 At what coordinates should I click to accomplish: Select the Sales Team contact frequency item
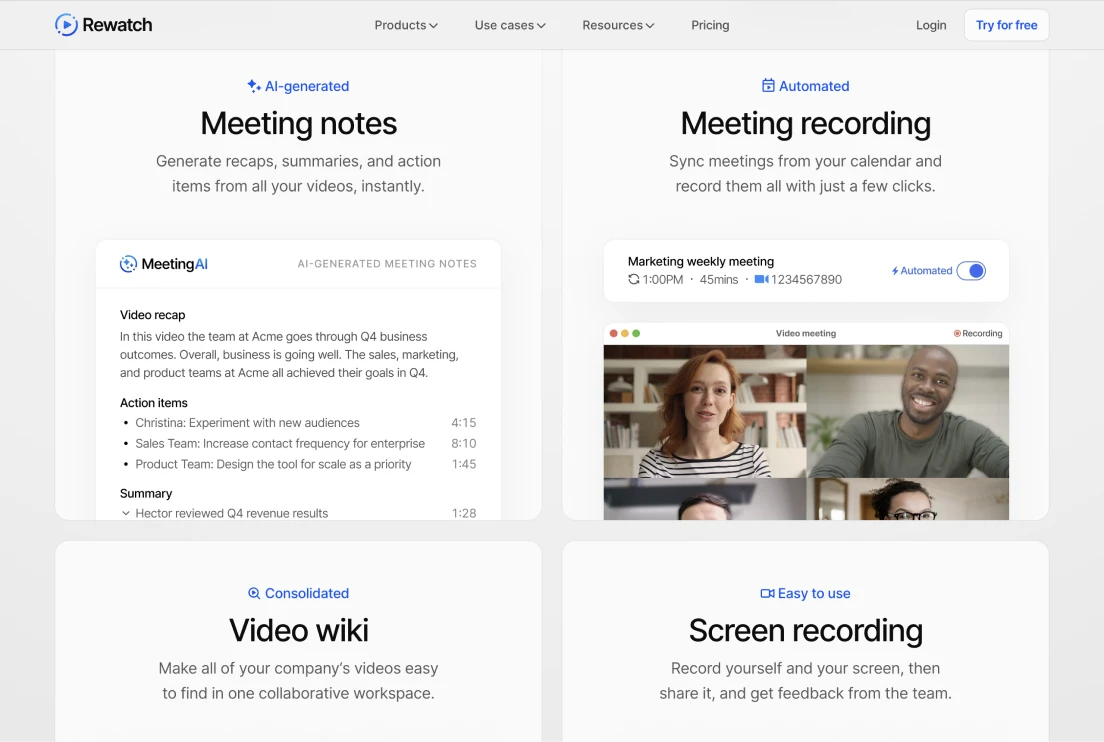(x=280, y=444)
